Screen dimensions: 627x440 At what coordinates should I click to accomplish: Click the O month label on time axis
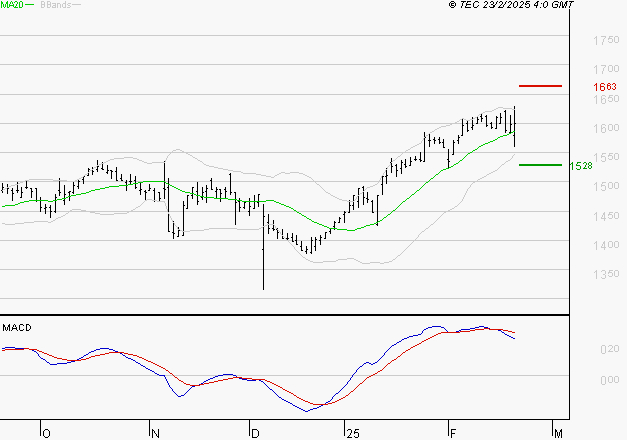(x=46, y=434)
